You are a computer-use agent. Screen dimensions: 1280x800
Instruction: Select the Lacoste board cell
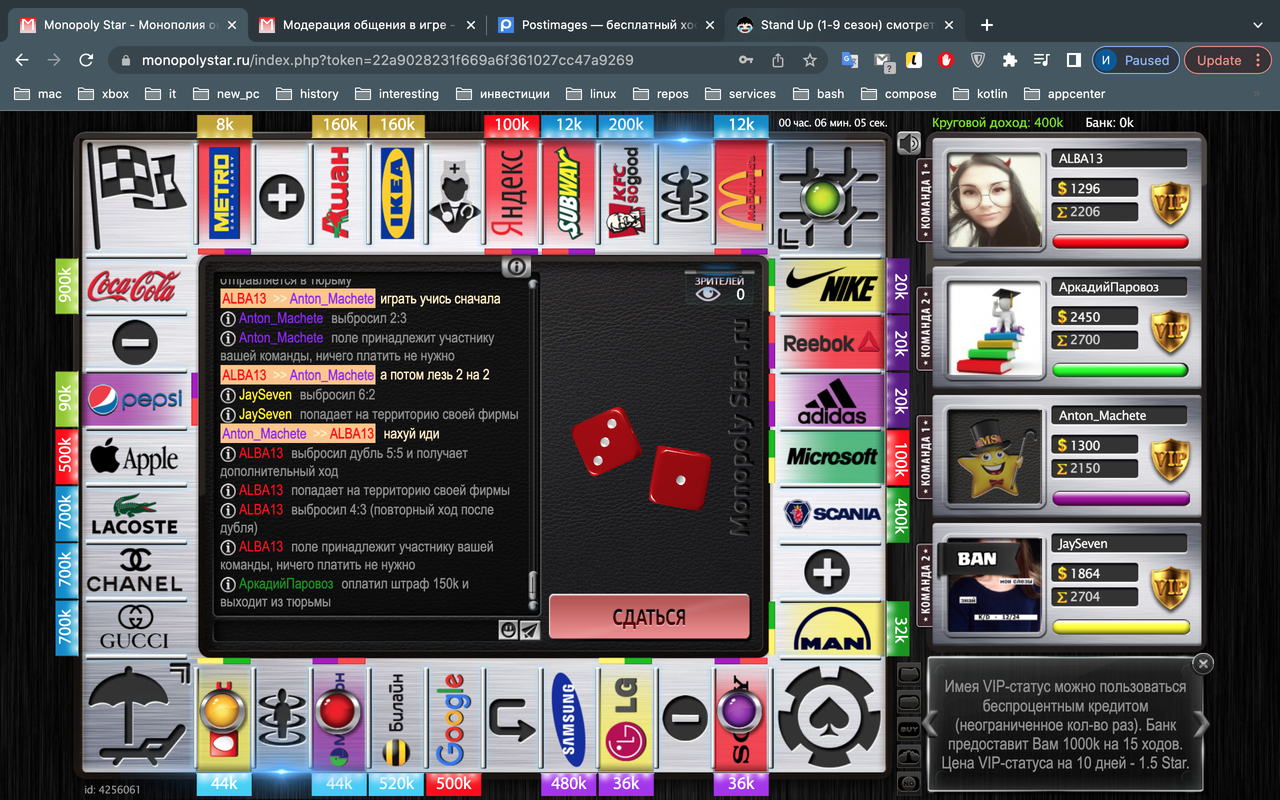134,515
